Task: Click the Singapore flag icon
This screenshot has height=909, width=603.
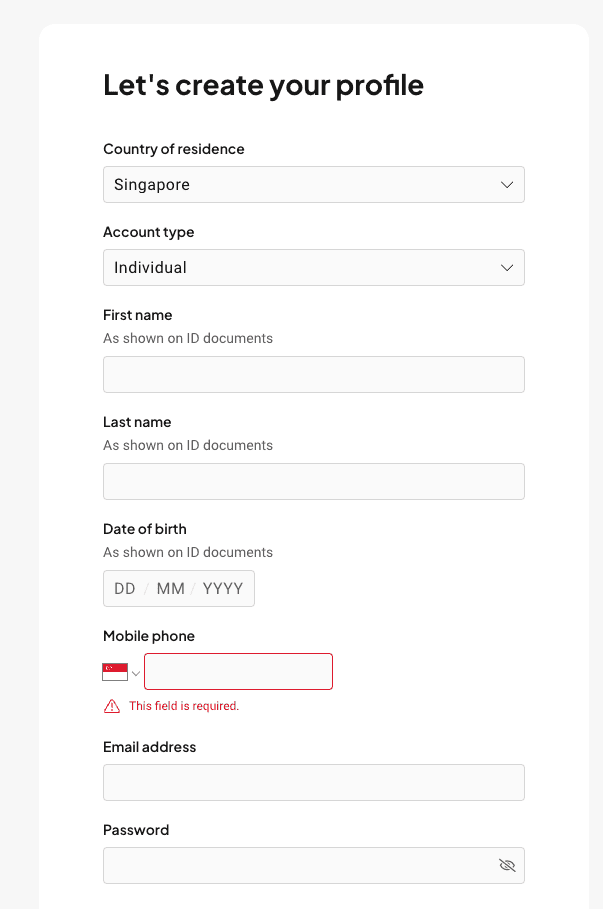Action: [x=115, y=672]
